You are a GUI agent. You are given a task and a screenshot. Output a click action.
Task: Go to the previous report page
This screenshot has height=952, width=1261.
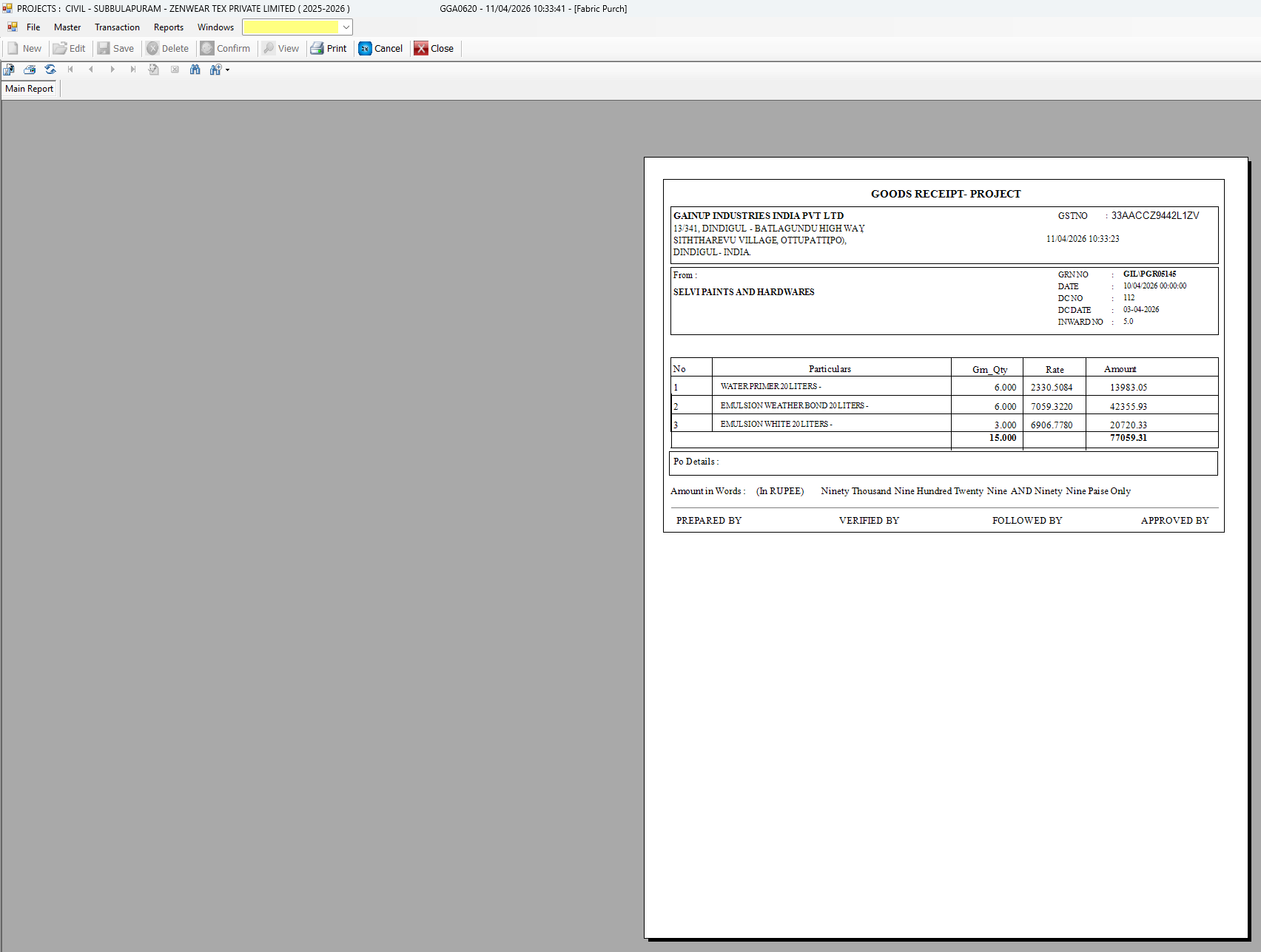pos(91,70)
